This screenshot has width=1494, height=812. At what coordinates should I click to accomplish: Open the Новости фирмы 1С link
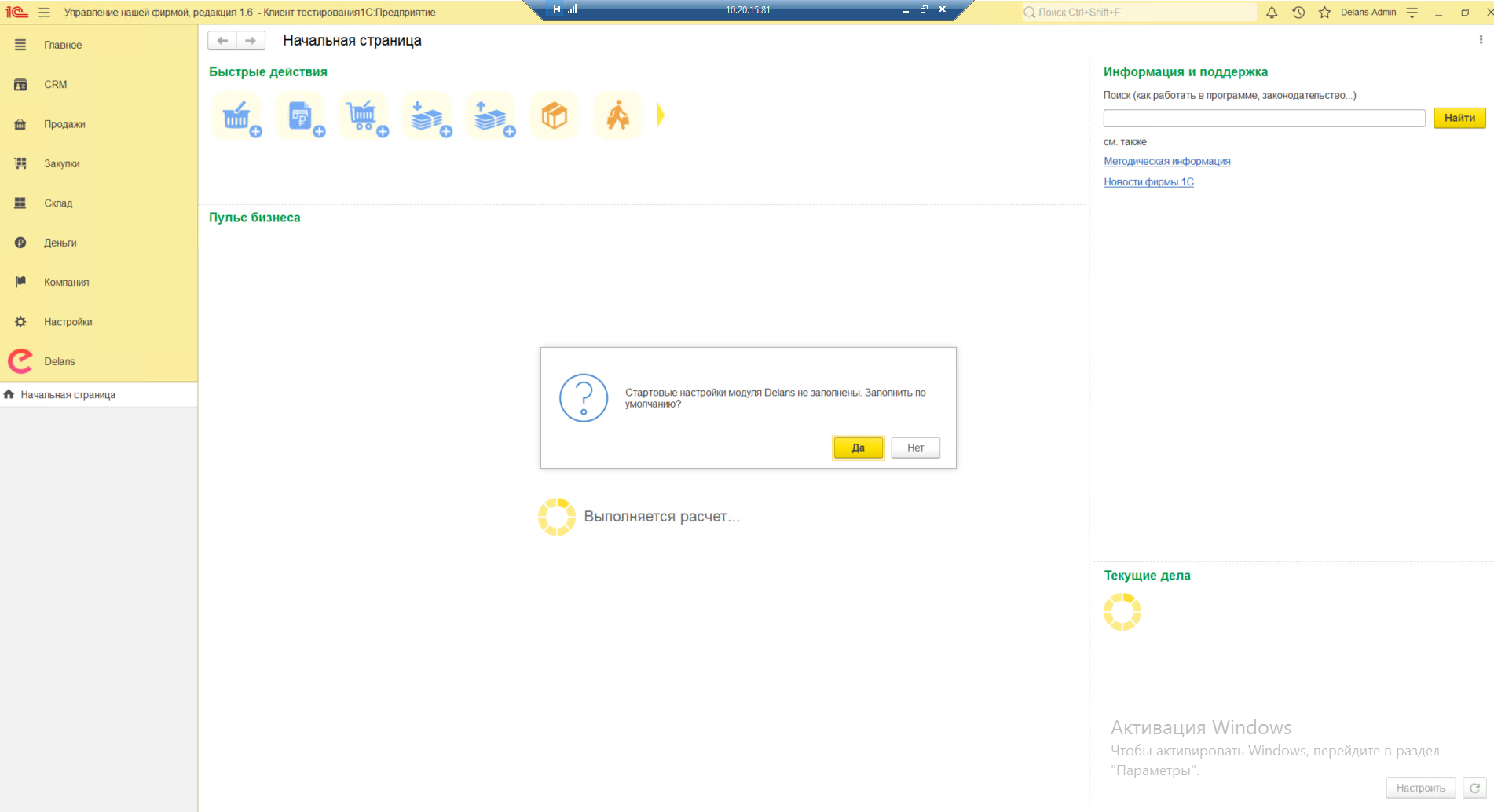(x=1148, y=181)
